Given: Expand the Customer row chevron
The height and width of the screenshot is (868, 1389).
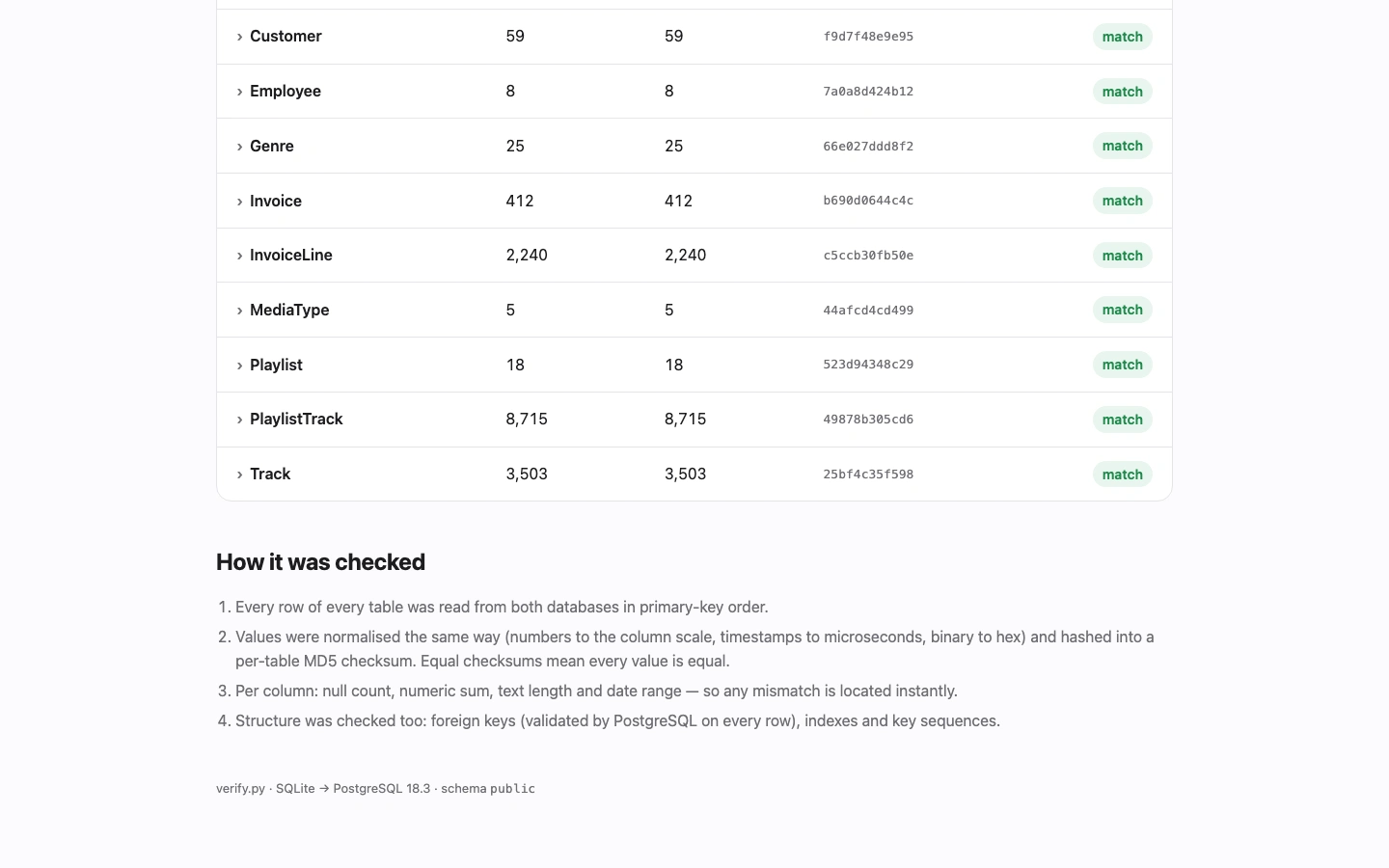Looking at the screenshot, I should 239,37.
